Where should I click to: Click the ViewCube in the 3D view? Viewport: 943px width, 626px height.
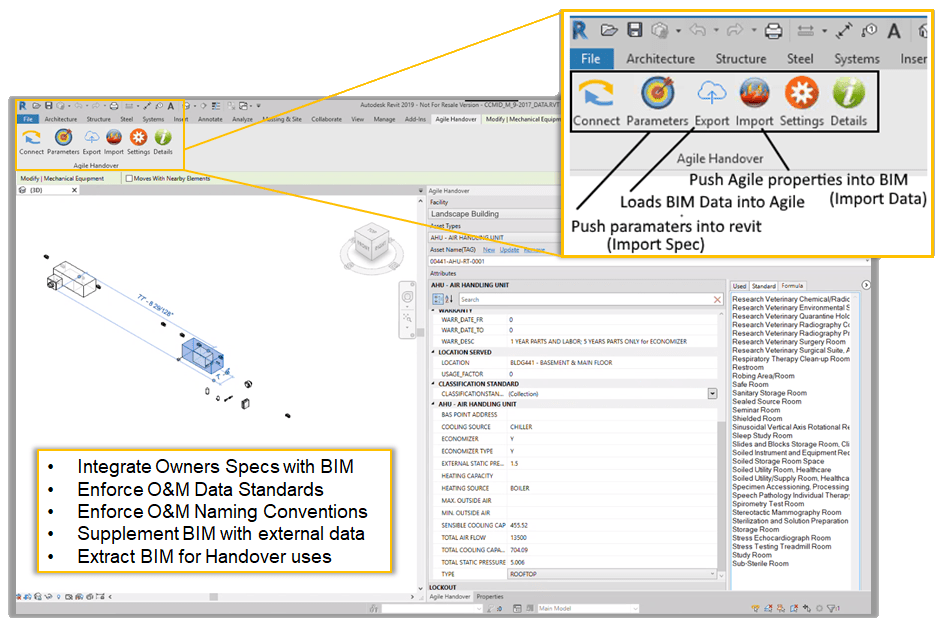372,242
